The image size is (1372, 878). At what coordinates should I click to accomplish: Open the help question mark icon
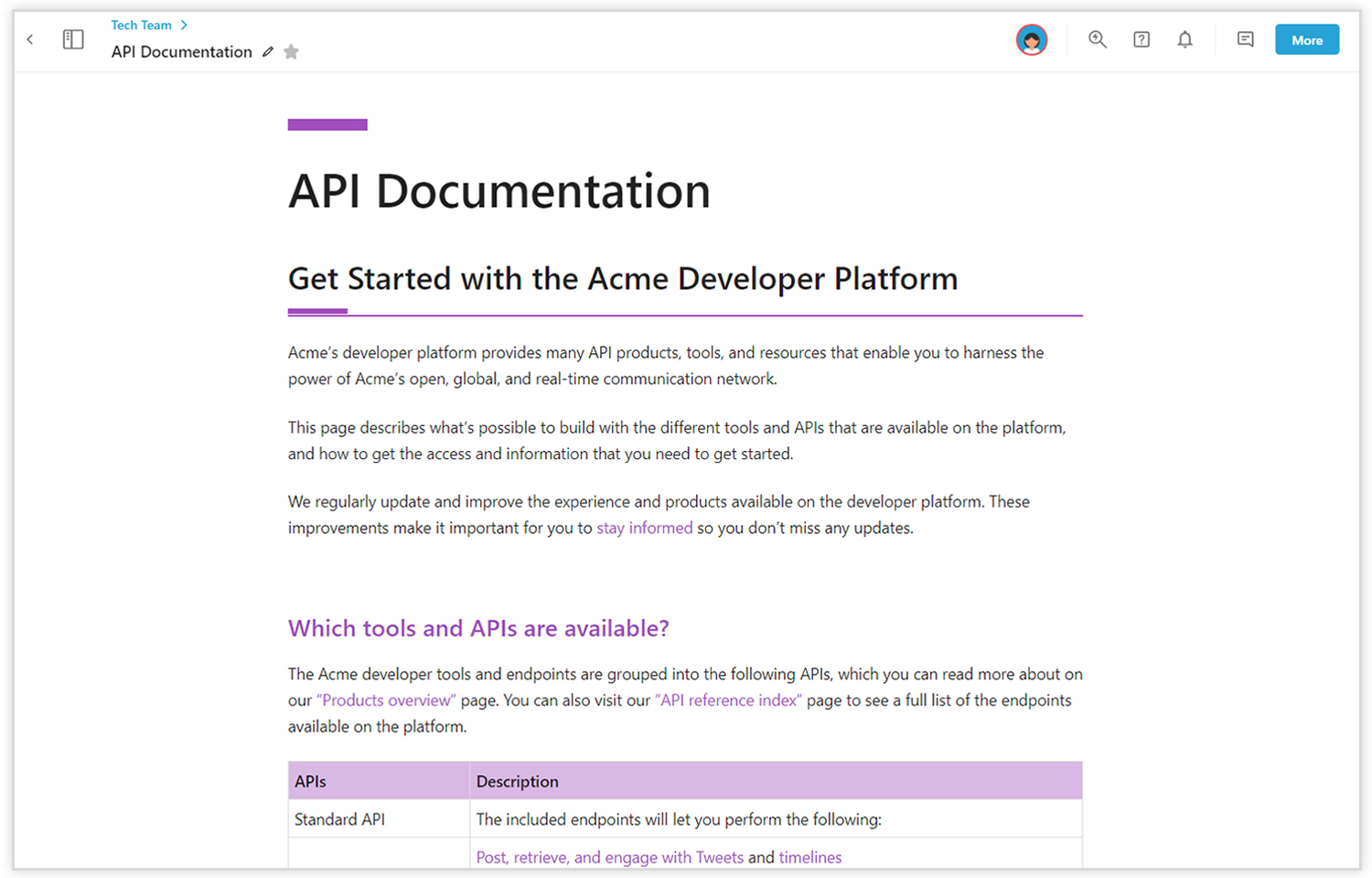(1142, 39)
